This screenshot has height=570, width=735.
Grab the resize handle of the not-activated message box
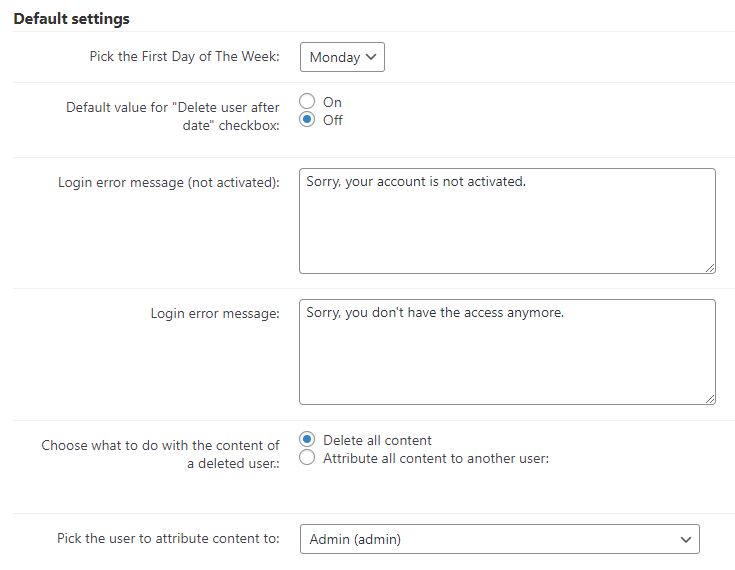coord(710,268)
